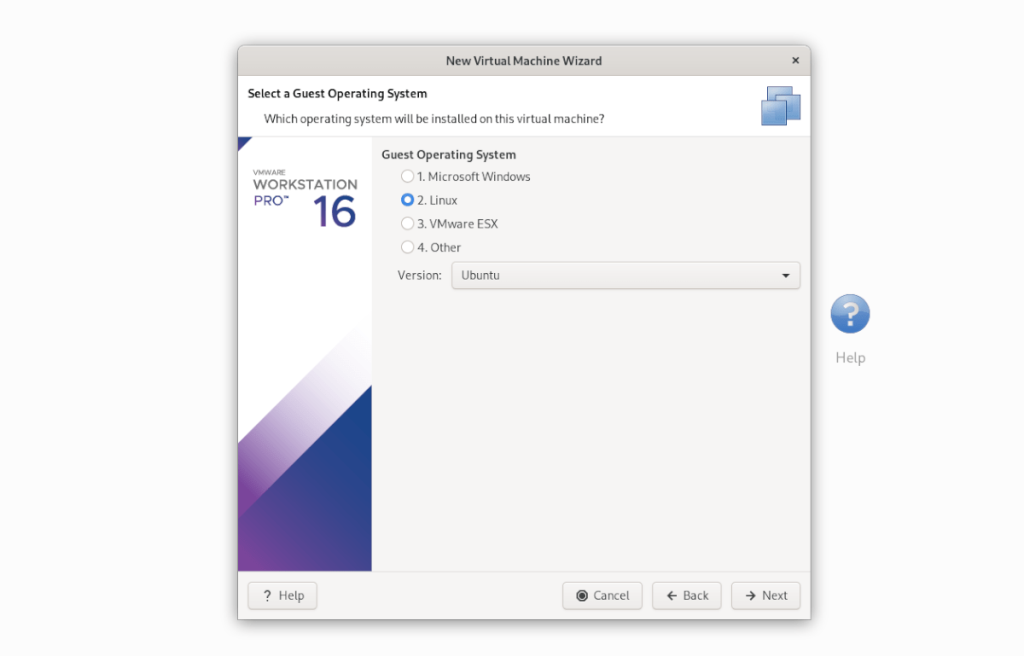Go back using the Back button

[686, 595]
